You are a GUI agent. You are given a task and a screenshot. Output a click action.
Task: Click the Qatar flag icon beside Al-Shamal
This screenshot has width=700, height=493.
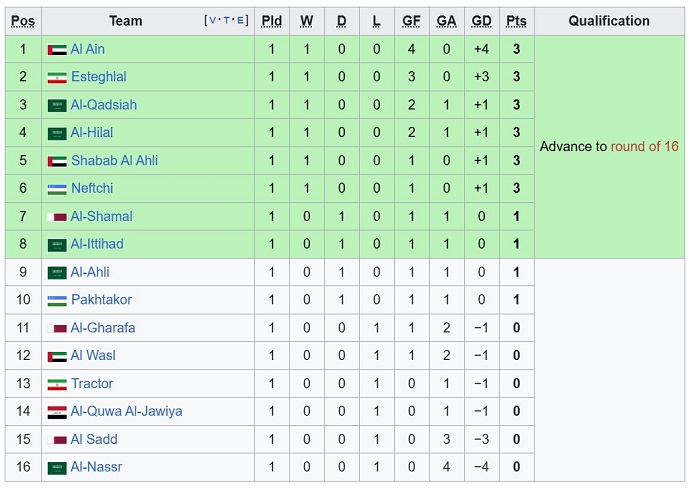(57, 217)
